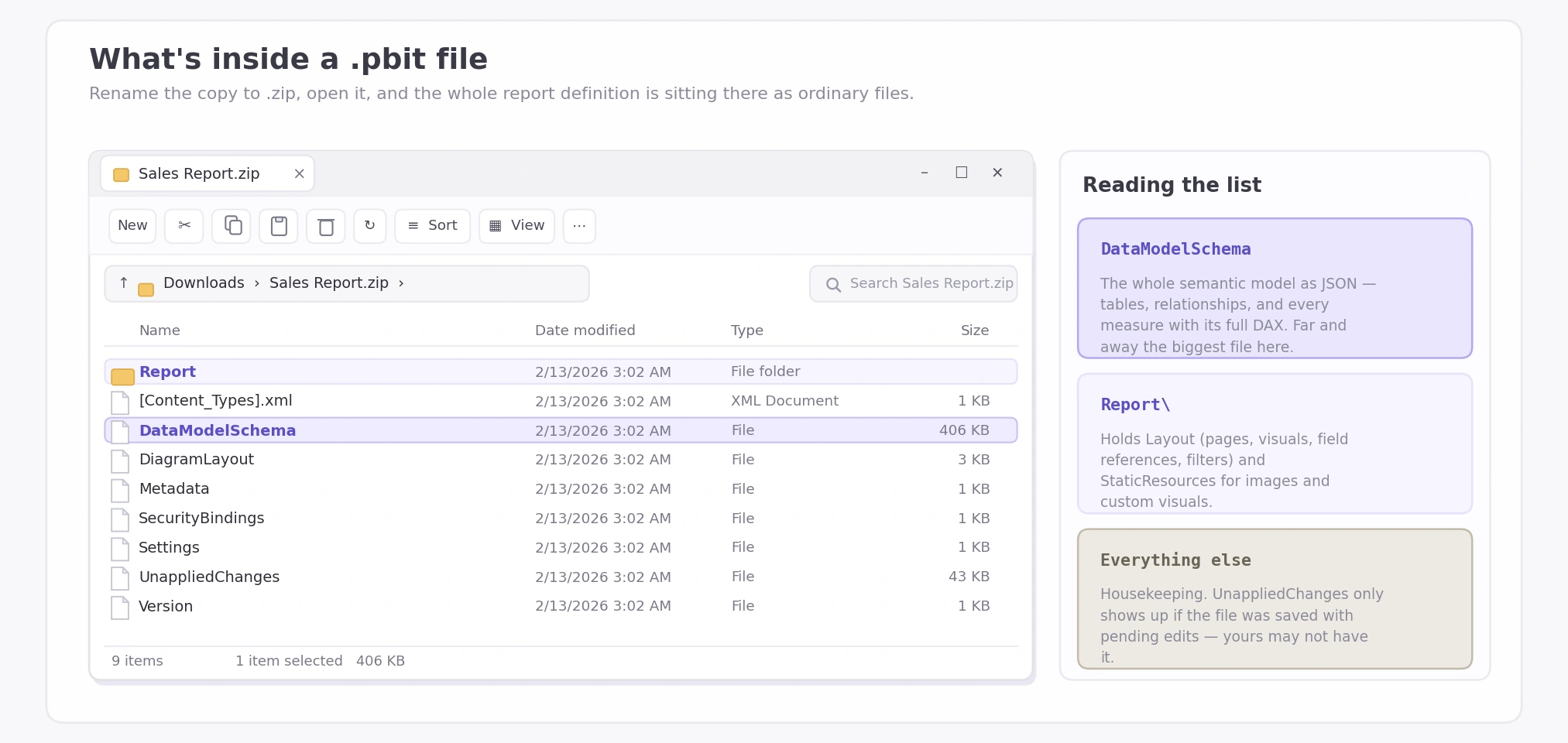The width and height of the screenshot is (1568, 743).
Task: Click the Reading the list heading
Action: click(1172, 185)
